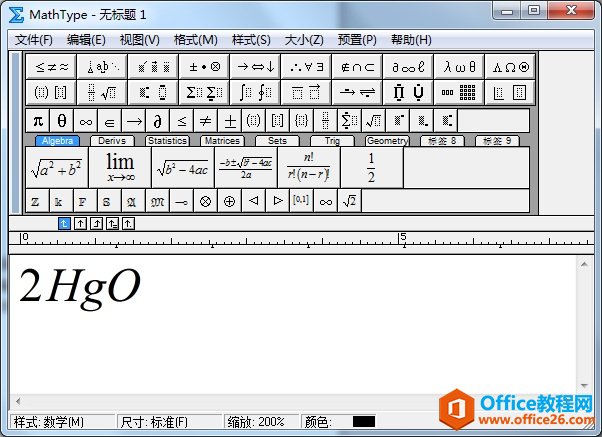The image size is (602, 437).
Task: Open the miscellaneous symbols palette (∂∞ℓ)
Action: click(408, 67)
